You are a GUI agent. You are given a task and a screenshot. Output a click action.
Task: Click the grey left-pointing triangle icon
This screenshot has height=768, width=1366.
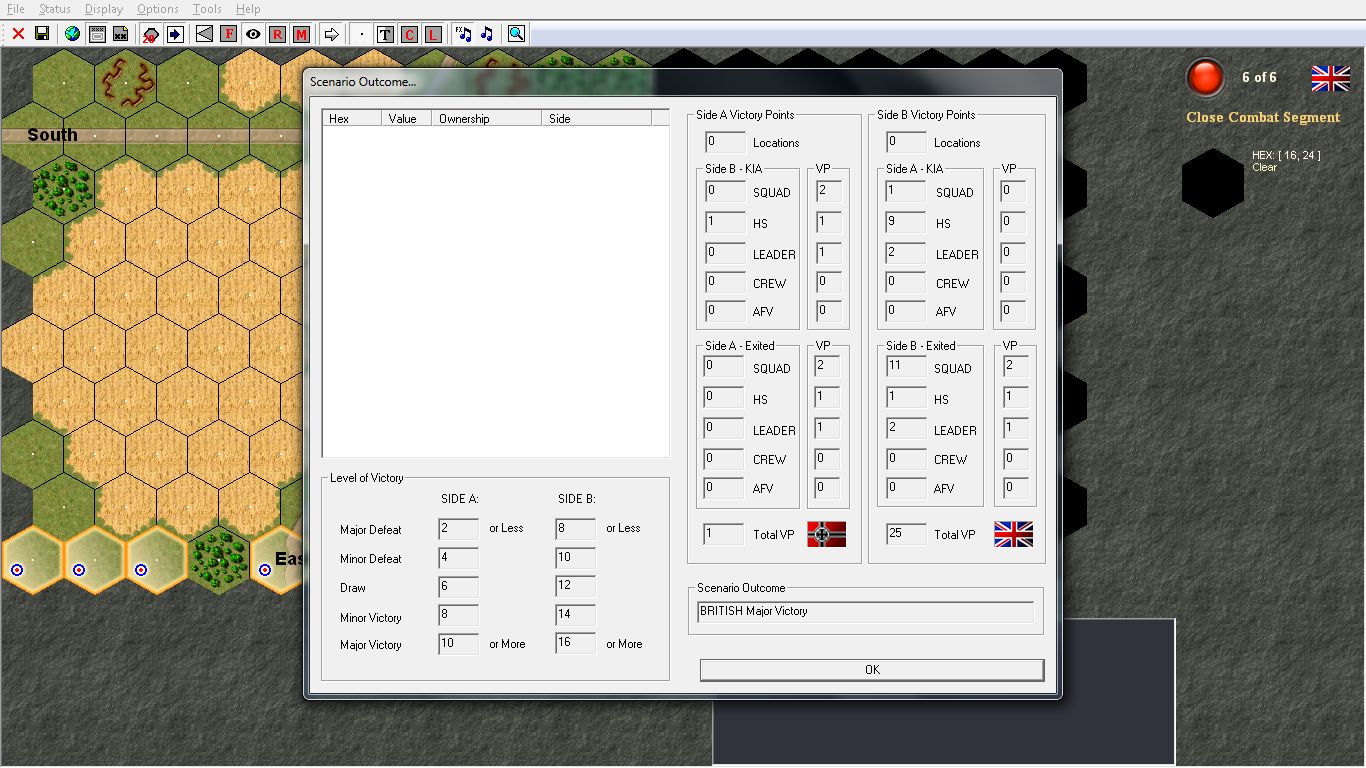click(205, 34)
